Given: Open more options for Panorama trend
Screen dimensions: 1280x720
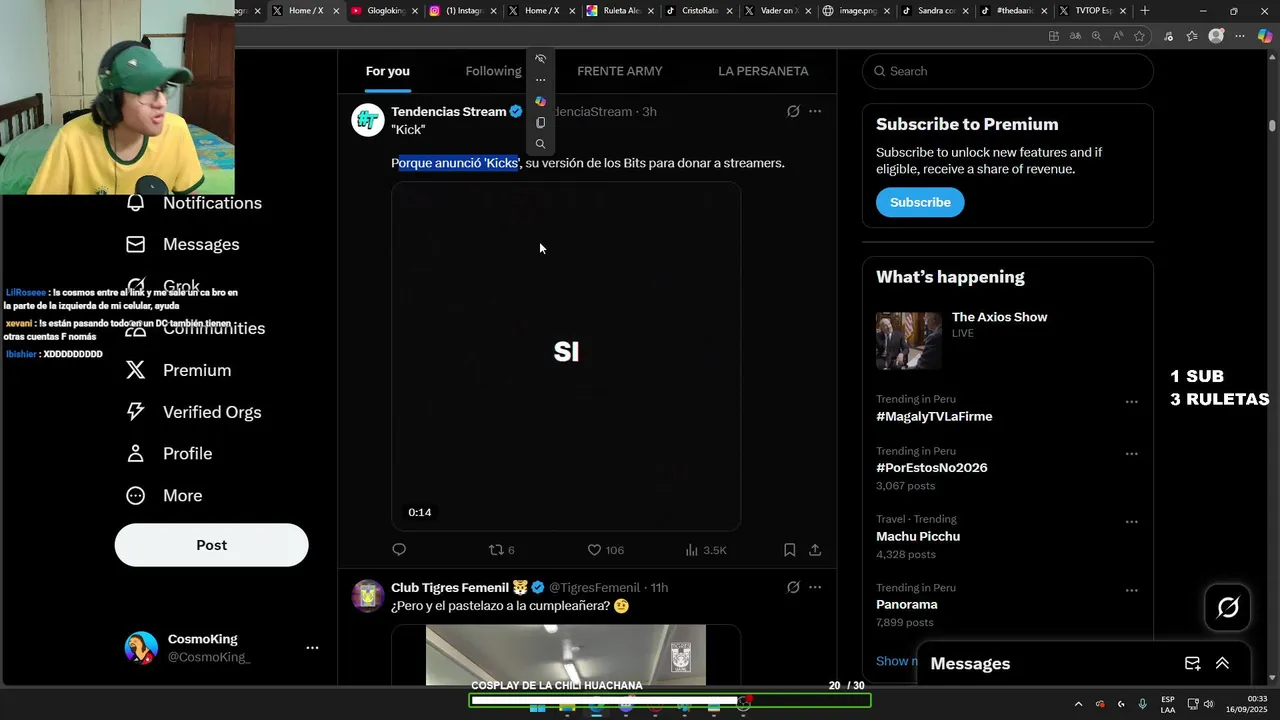Looking at the screenshot, I should click(1131, 591).
